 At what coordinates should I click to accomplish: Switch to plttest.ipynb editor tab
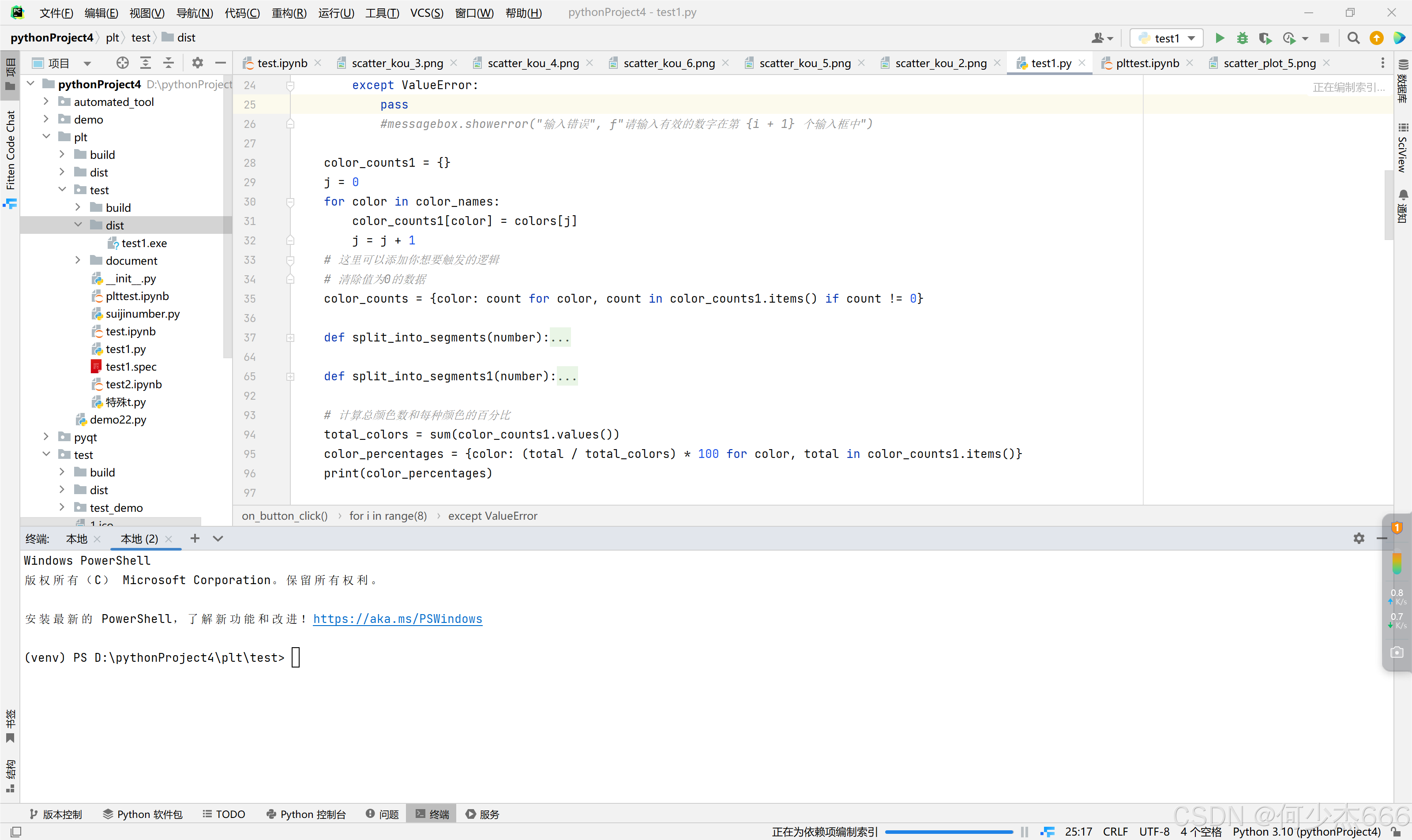[1146, 63]
